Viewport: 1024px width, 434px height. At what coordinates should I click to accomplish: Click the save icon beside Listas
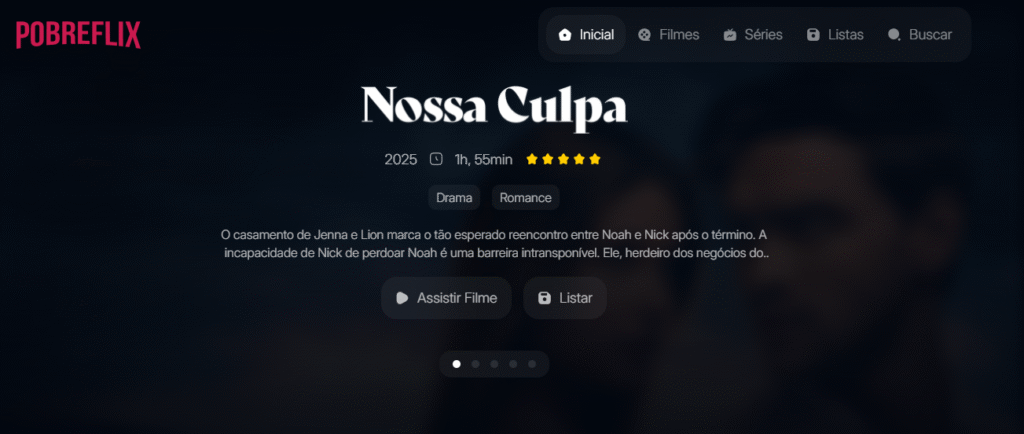click(x=813, y=35)
